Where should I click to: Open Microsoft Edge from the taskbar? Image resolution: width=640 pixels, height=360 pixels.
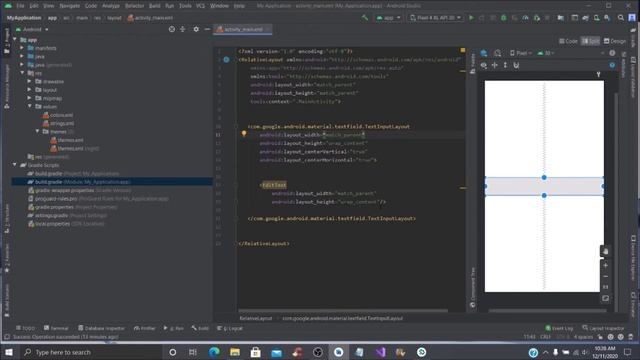tap(214, 352)
